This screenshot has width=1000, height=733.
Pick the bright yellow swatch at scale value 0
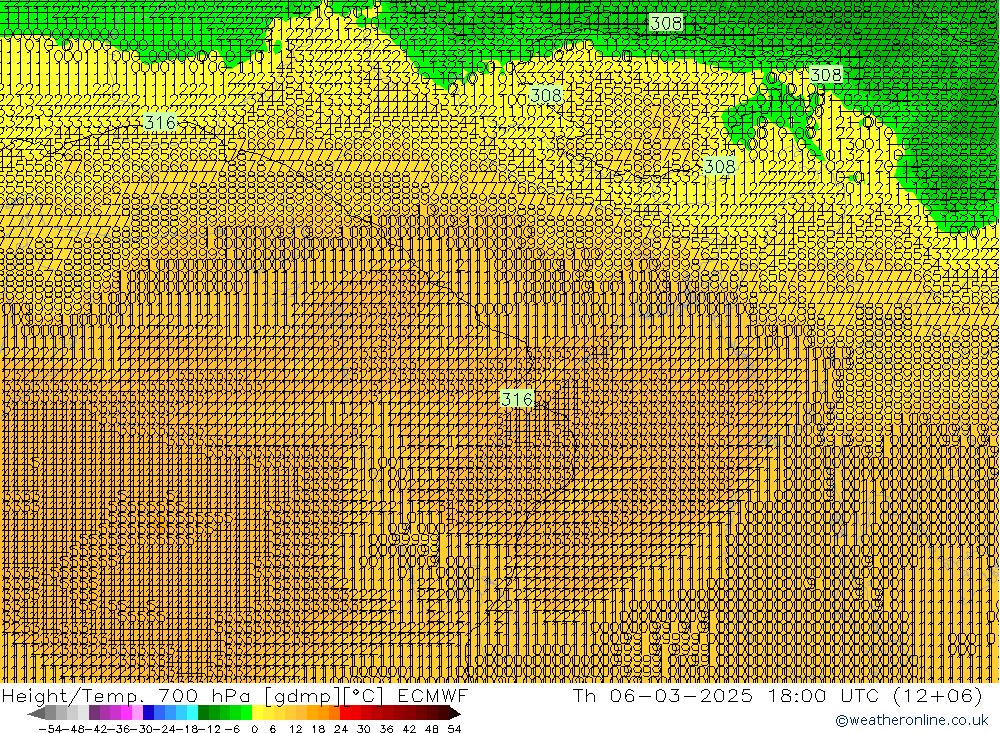[257, 713]
